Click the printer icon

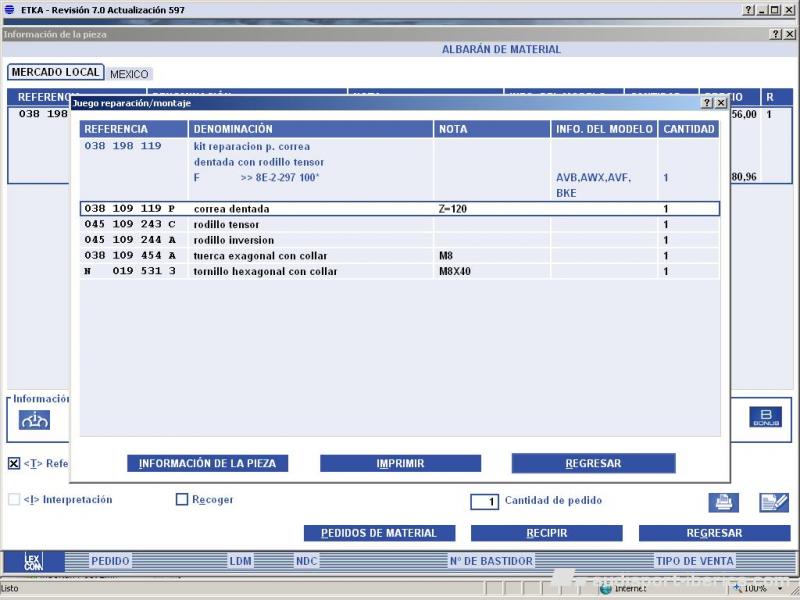pos(723,503)
